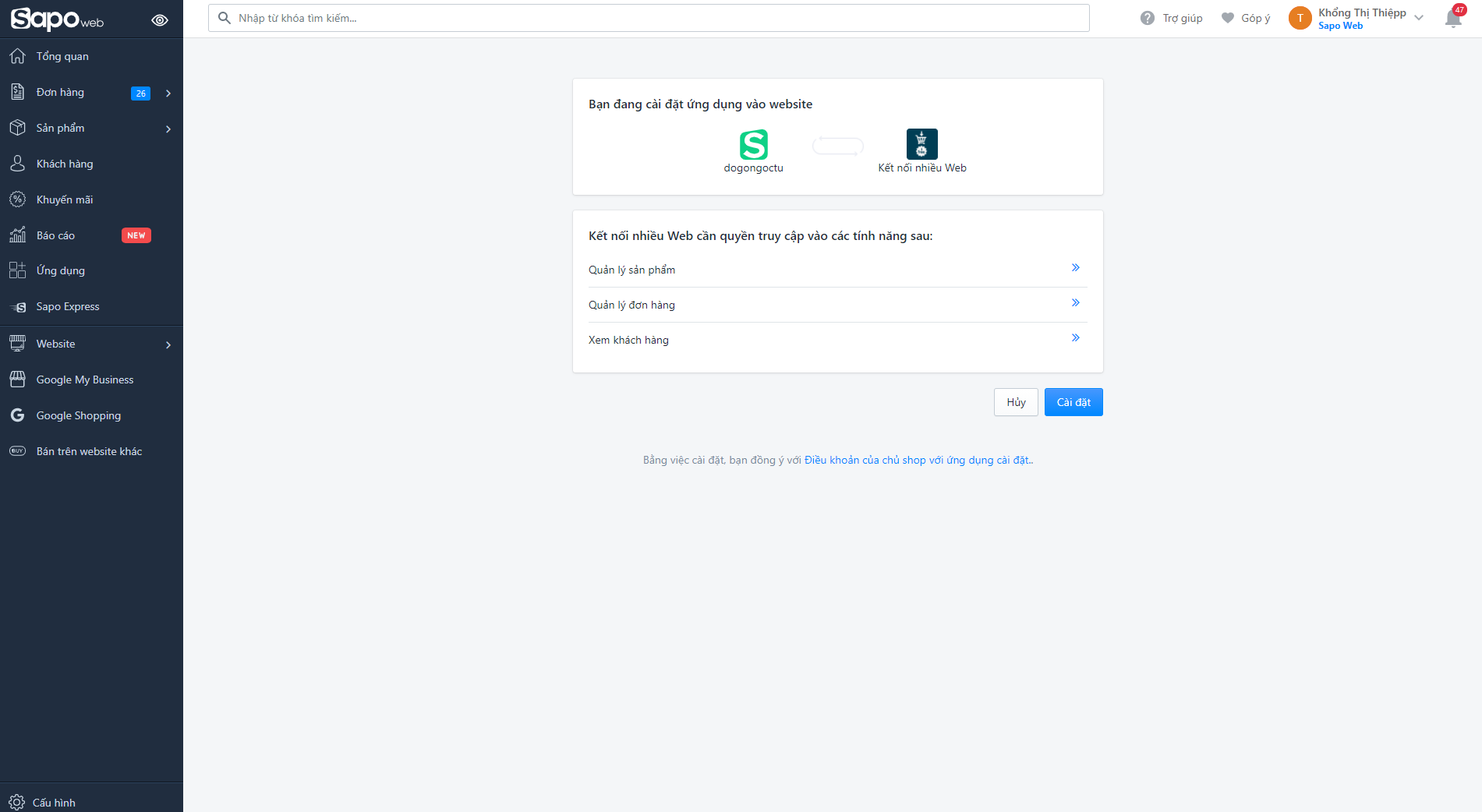Click the Cấu hình gear icon

click(16, 802)
